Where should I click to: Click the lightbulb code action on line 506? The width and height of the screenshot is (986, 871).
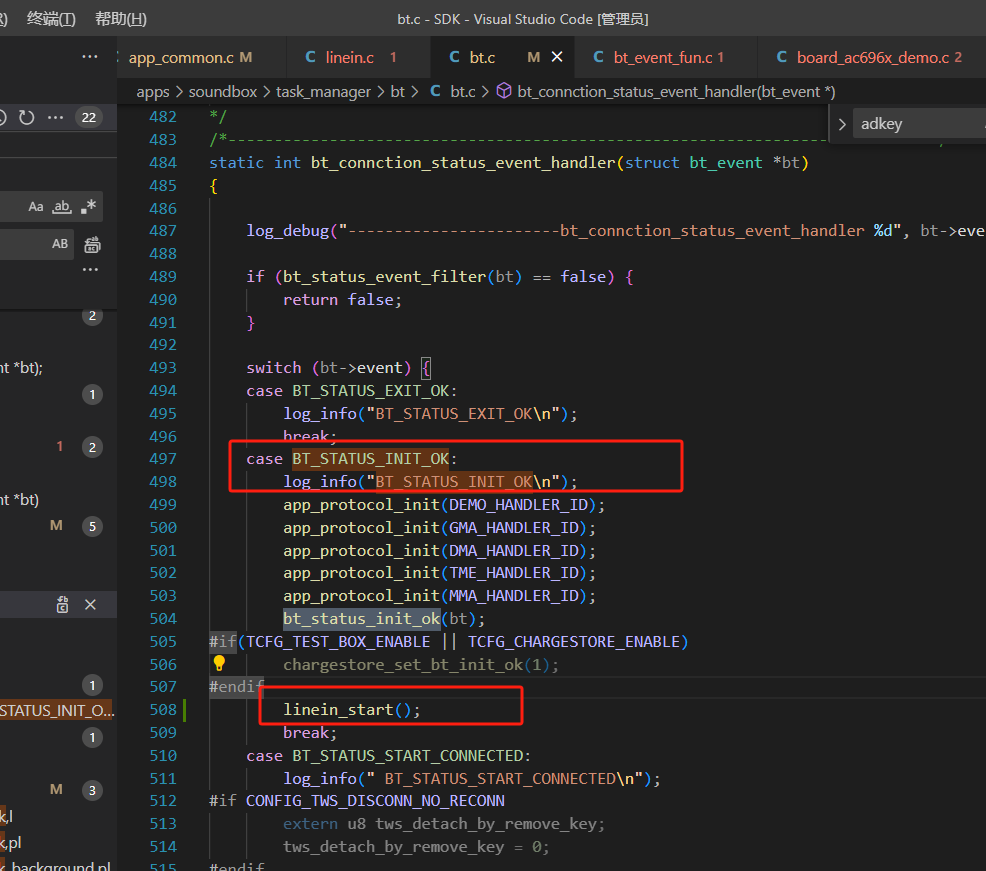pos(219,663)
